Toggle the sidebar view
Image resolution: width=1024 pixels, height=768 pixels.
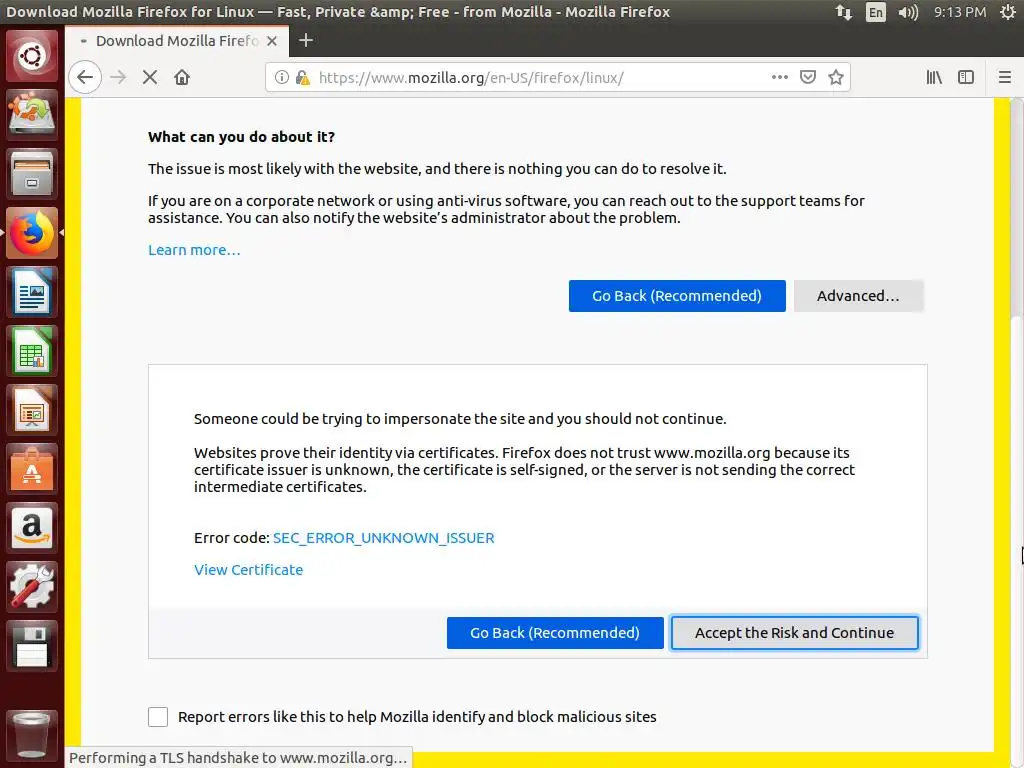click(x=966, y=77)
